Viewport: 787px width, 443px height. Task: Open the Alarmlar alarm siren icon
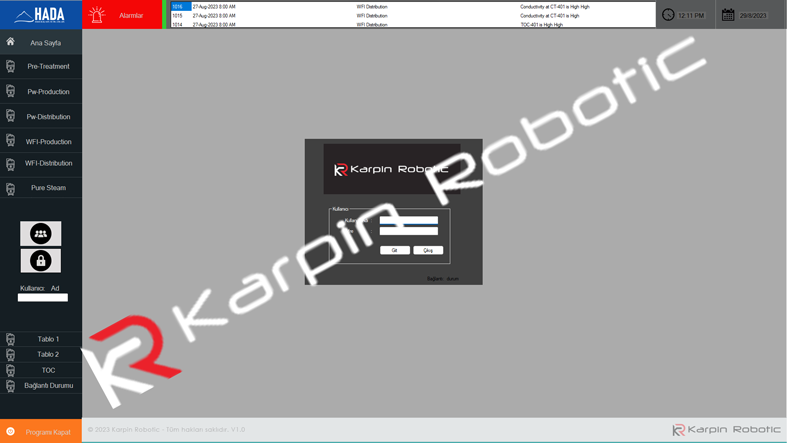(x=96, y=15)
